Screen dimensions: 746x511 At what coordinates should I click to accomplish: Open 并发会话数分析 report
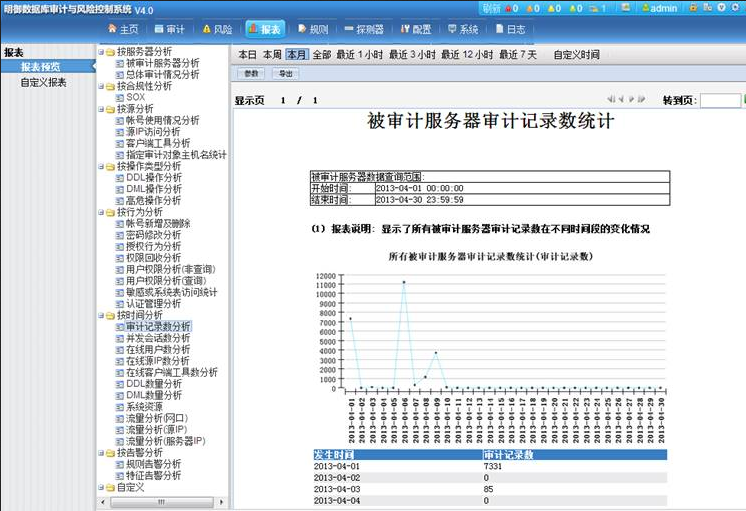[x=158, y=338]
